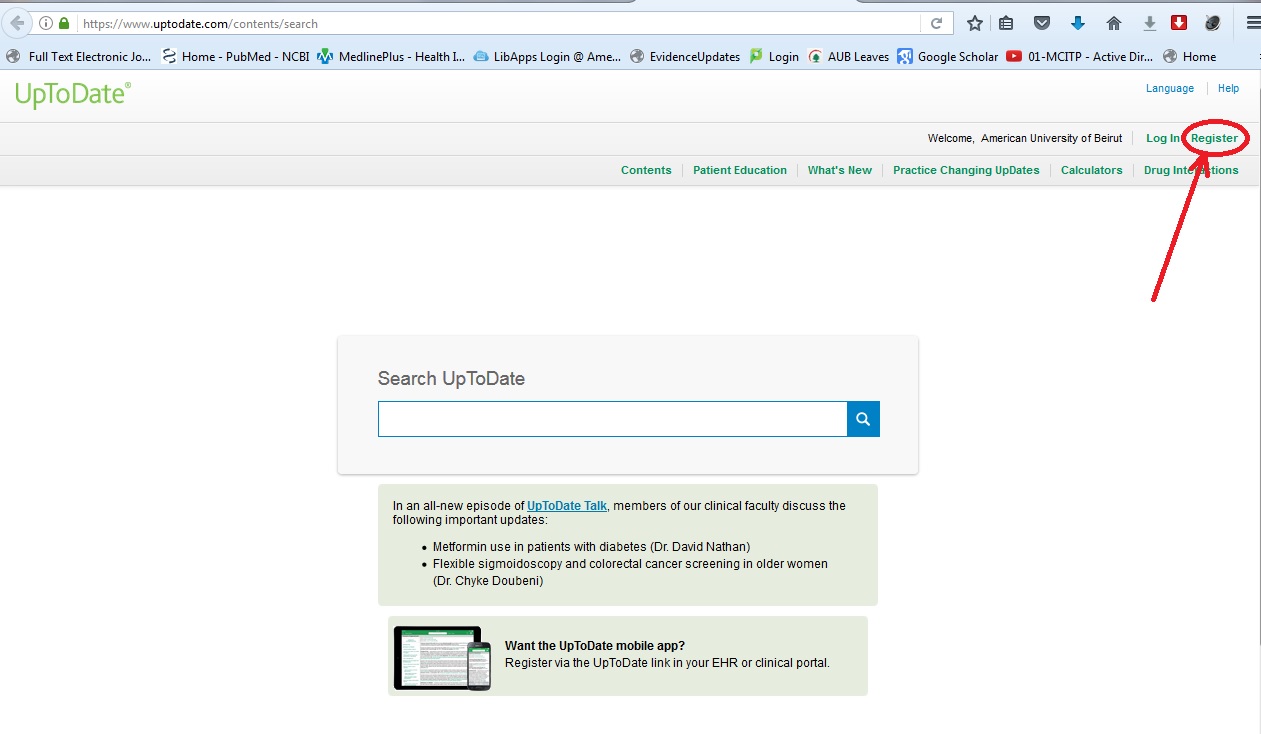The image size is (1261, 734).
Task: Click the UpToDate logo
Action: click(x=73, y=96)
